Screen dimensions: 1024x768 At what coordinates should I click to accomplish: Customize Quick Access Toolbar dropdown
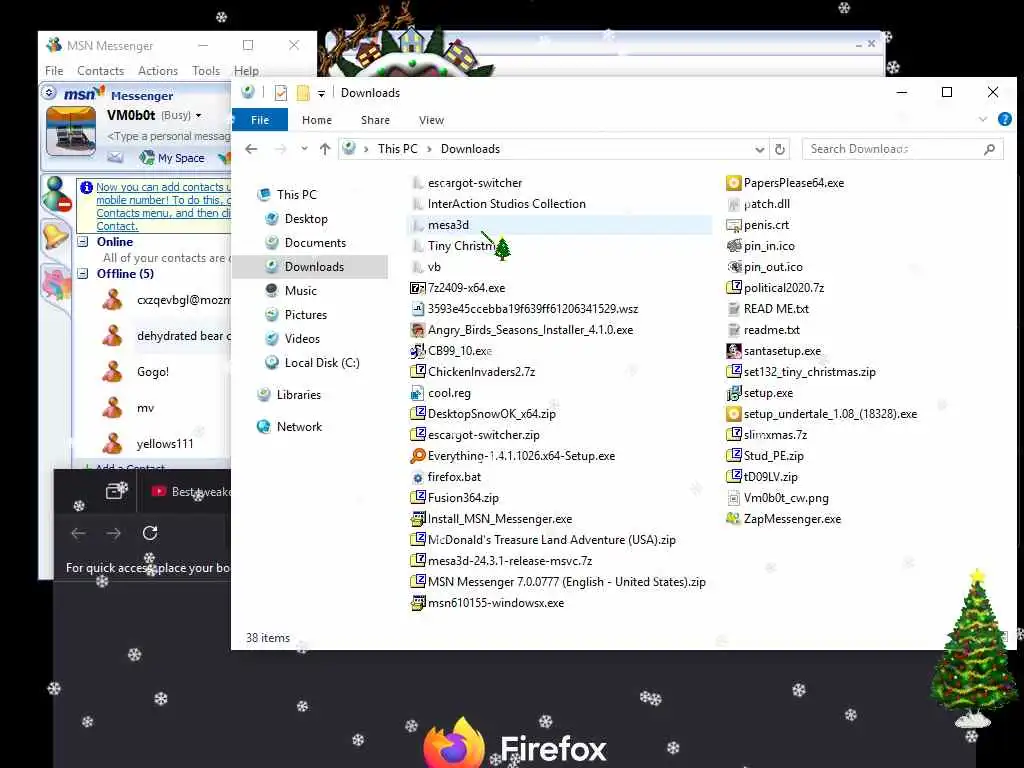tap(321, 93)
